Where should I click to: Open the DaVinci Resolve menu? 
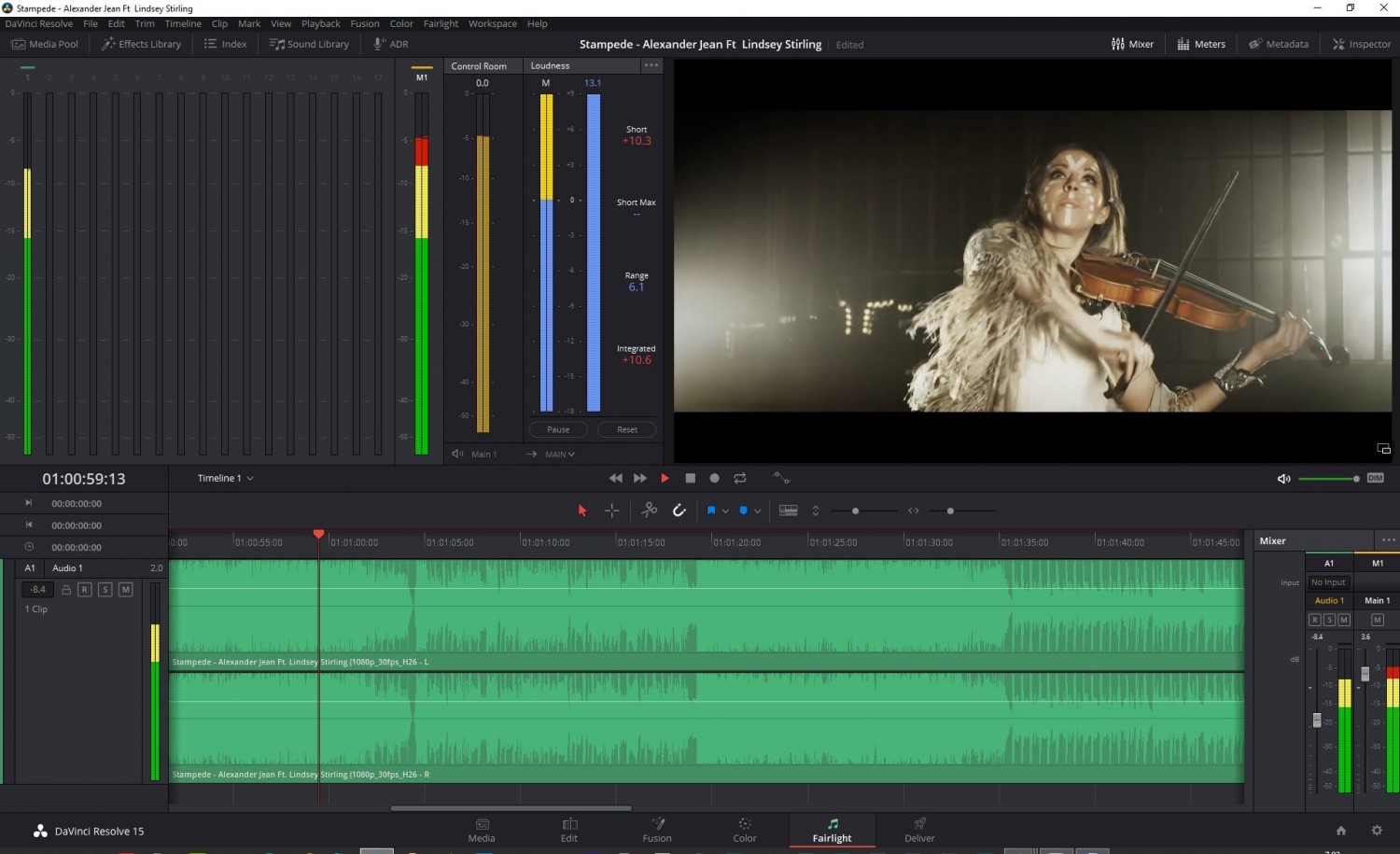(39, 23)
